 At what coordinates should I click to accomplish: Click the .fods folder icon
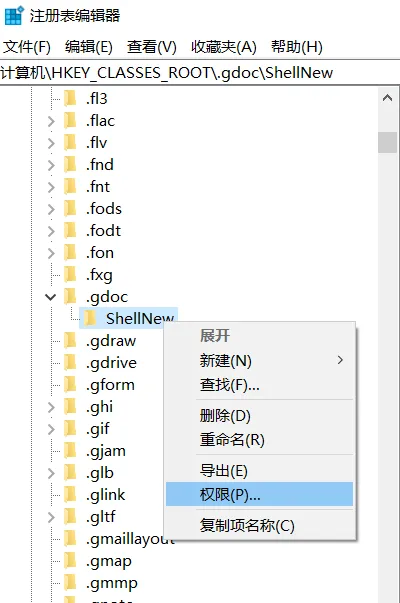click(x=70, y=209)
